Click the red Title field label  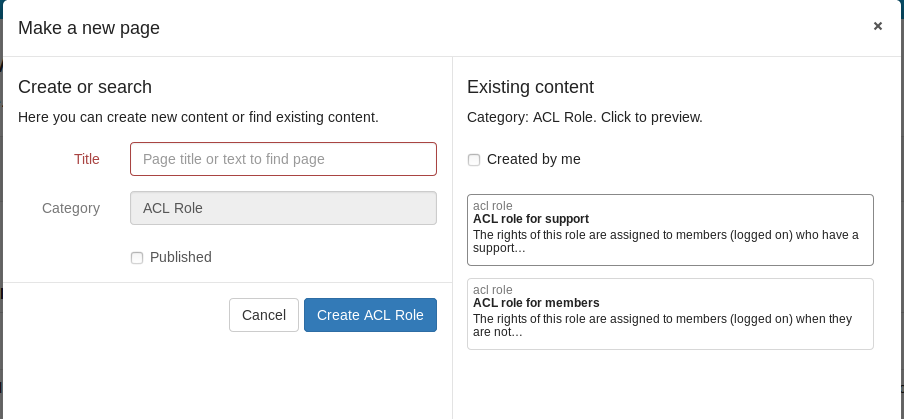[87, 159]
